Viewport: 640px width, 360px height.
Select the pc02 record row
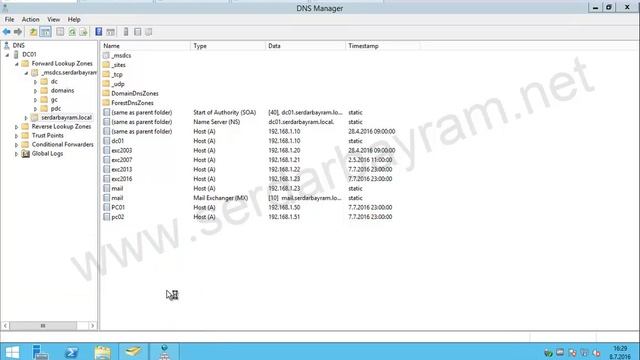point(249,217)
